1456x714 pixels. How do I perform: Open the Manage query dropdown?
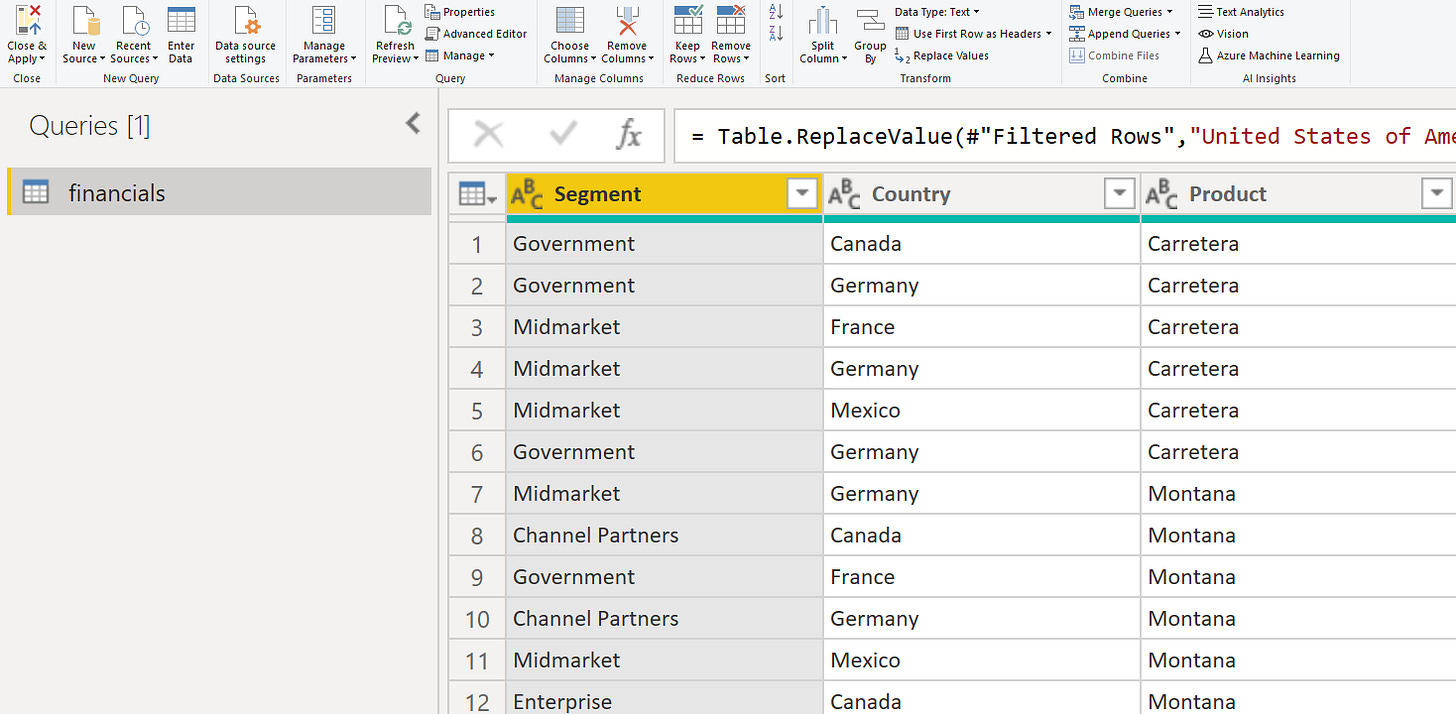pos(460,56)
